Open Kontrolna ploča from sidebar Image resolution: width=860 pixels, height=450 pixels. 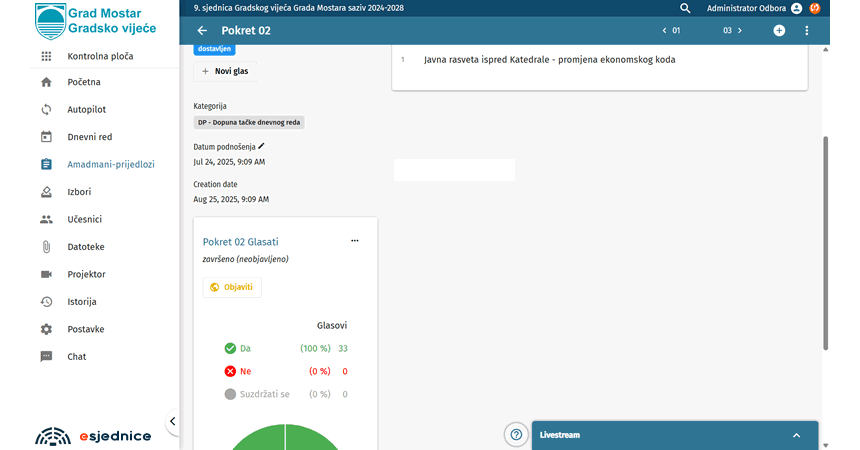[100, 56]
